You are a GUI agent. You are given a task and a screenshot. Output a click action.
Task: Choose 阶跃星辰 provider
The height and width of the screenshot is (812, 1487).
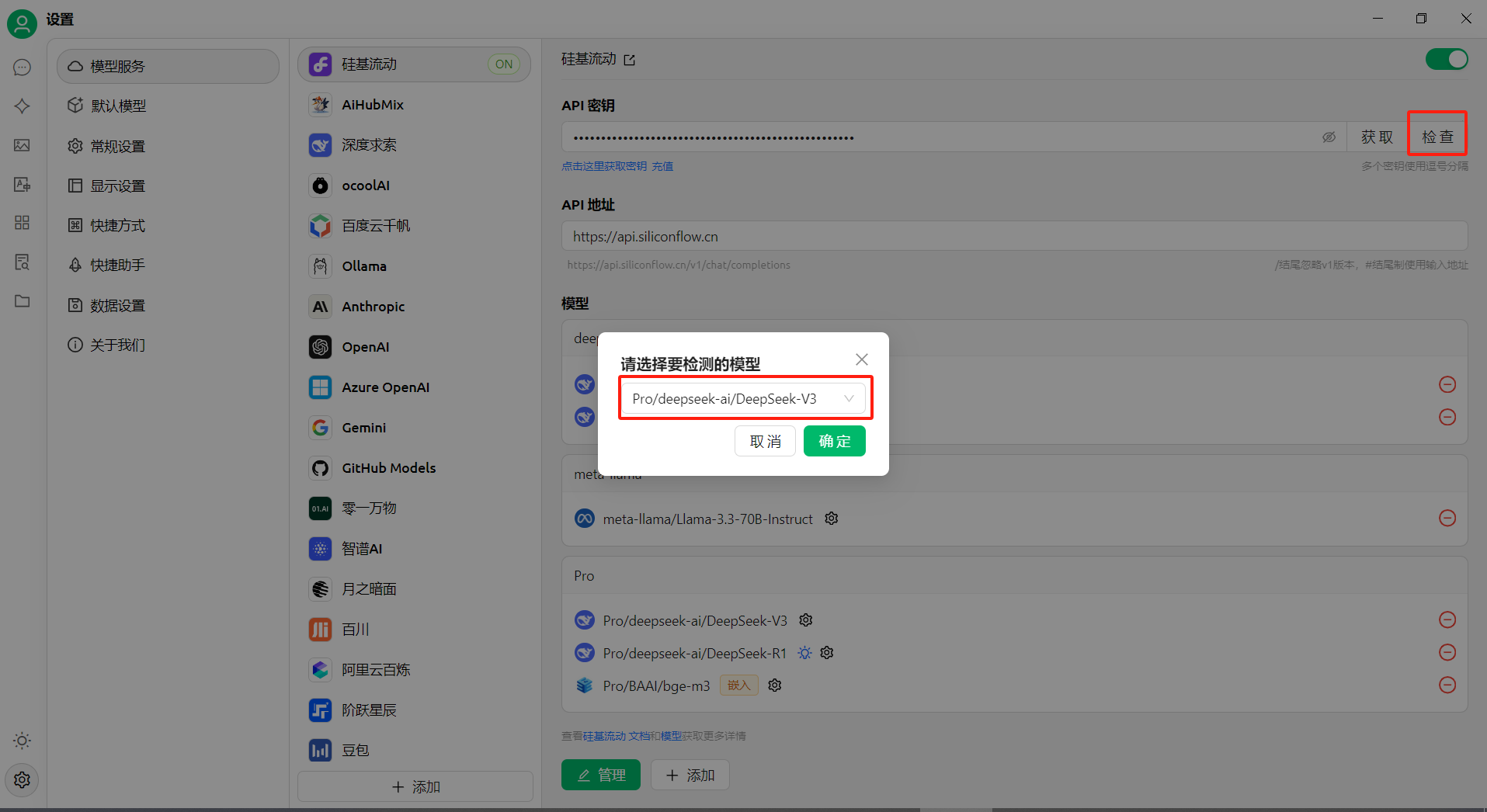click(x=415, y=710)
